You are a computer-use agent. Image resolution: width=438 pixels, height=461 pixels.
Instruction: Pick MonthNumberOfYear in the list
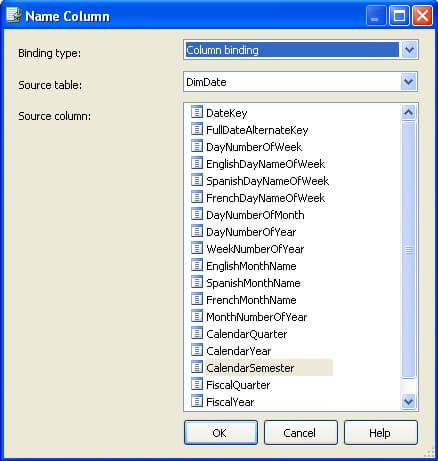[256, 317]
